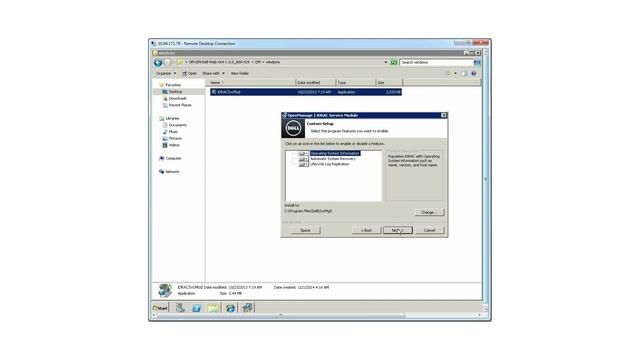
Task: Refresh the Explorer folder view
Action: click(x=394, y=62)
